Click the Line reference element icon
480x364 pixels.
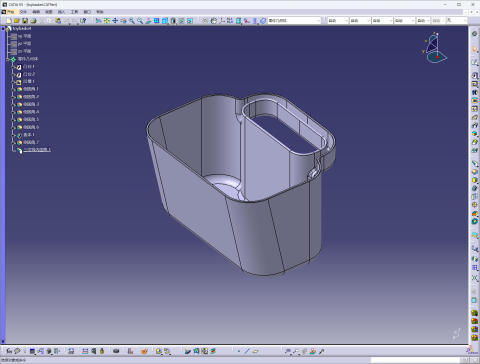pos(247,351)
